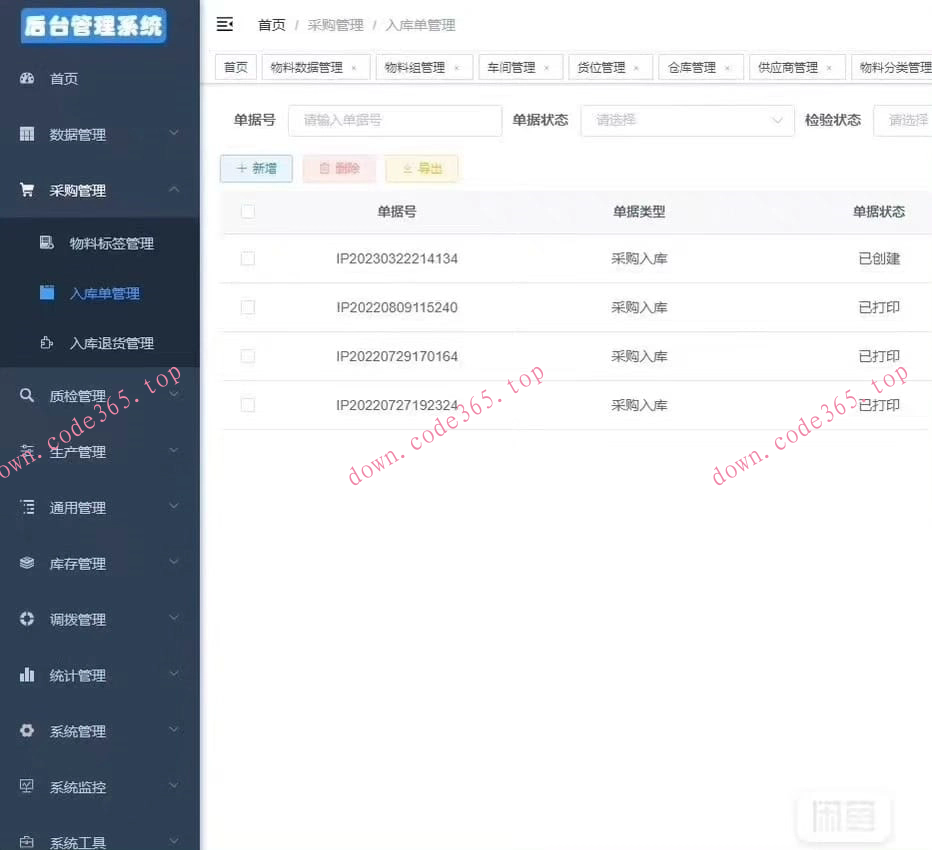This screenshot has height=850, width=932.
Task: Click the 导出 export button
Action: coord(421,169)
